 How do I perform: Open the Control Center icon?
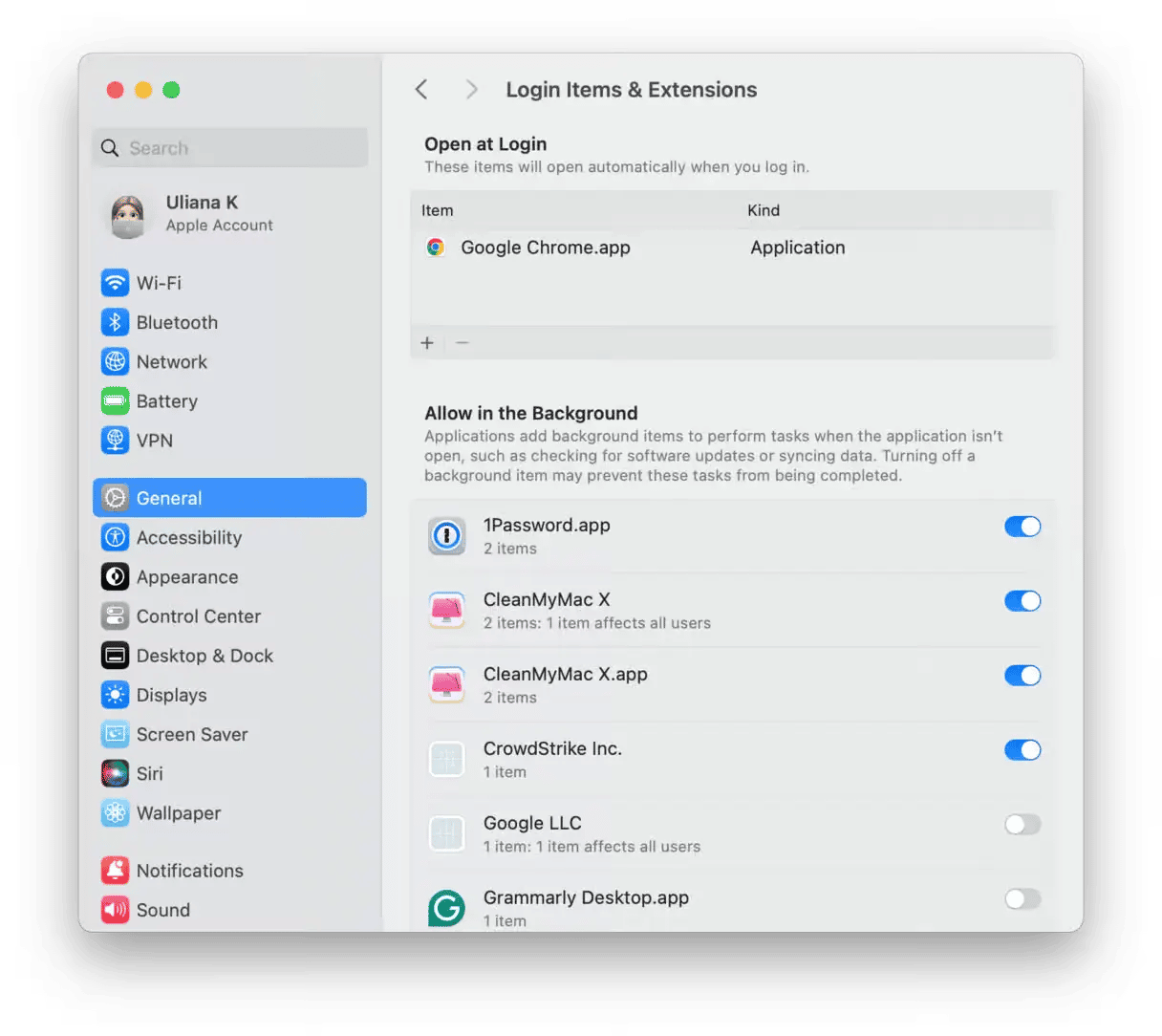(115, 615)
